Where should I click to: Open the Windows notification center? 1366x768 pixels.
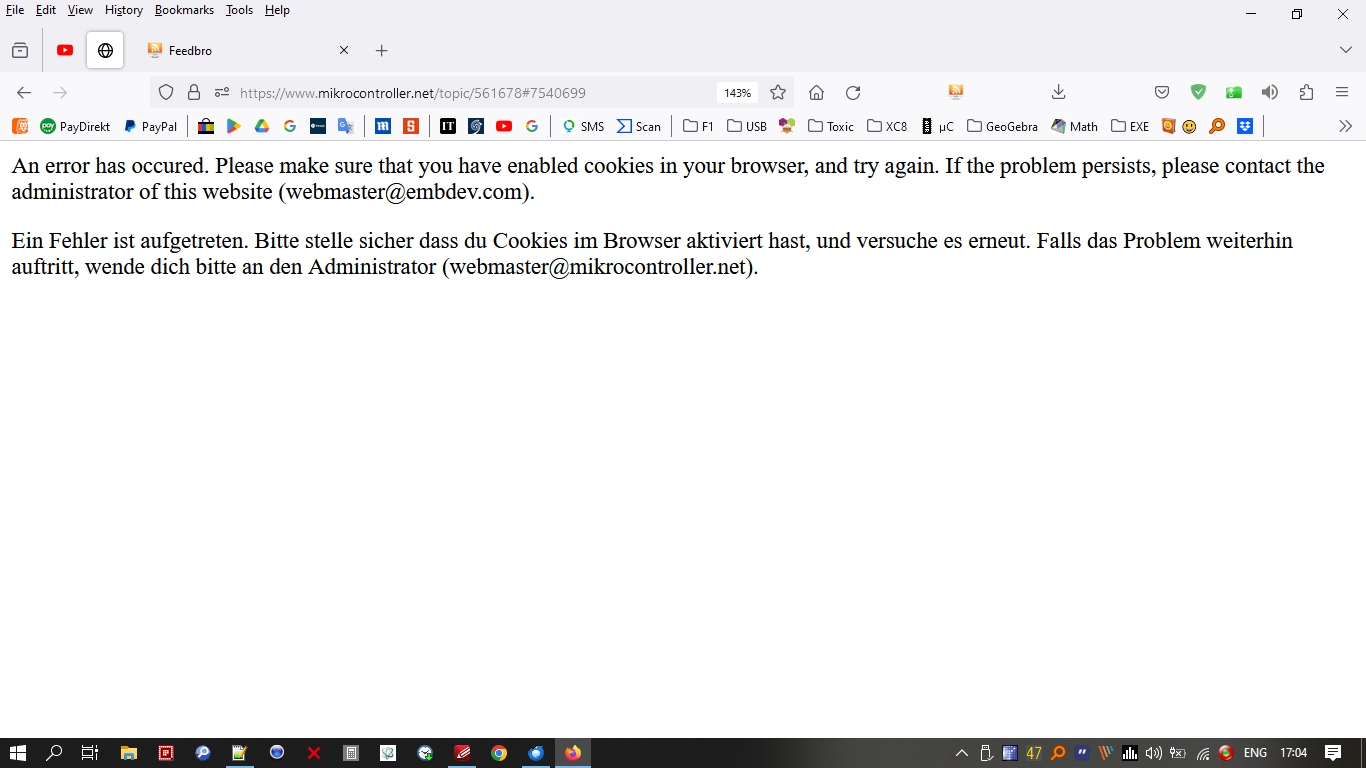1333,753
